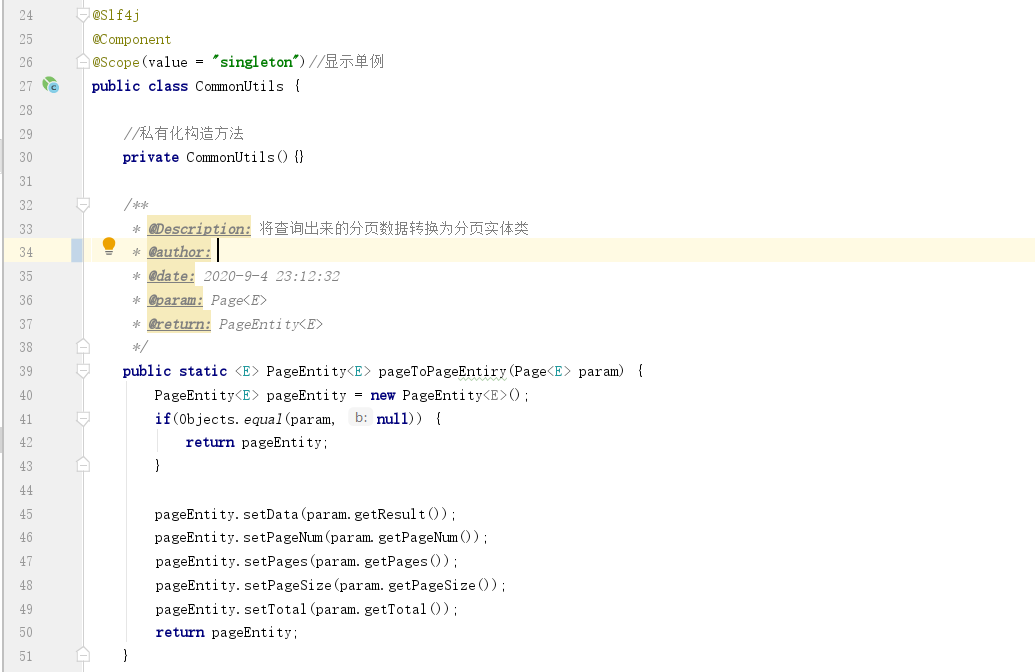Image resolution: width=1035 pixels, height=672 pixels.
Task: Click the date value 2020-9-4 23:12:32
Action: [x=271, y=276]
